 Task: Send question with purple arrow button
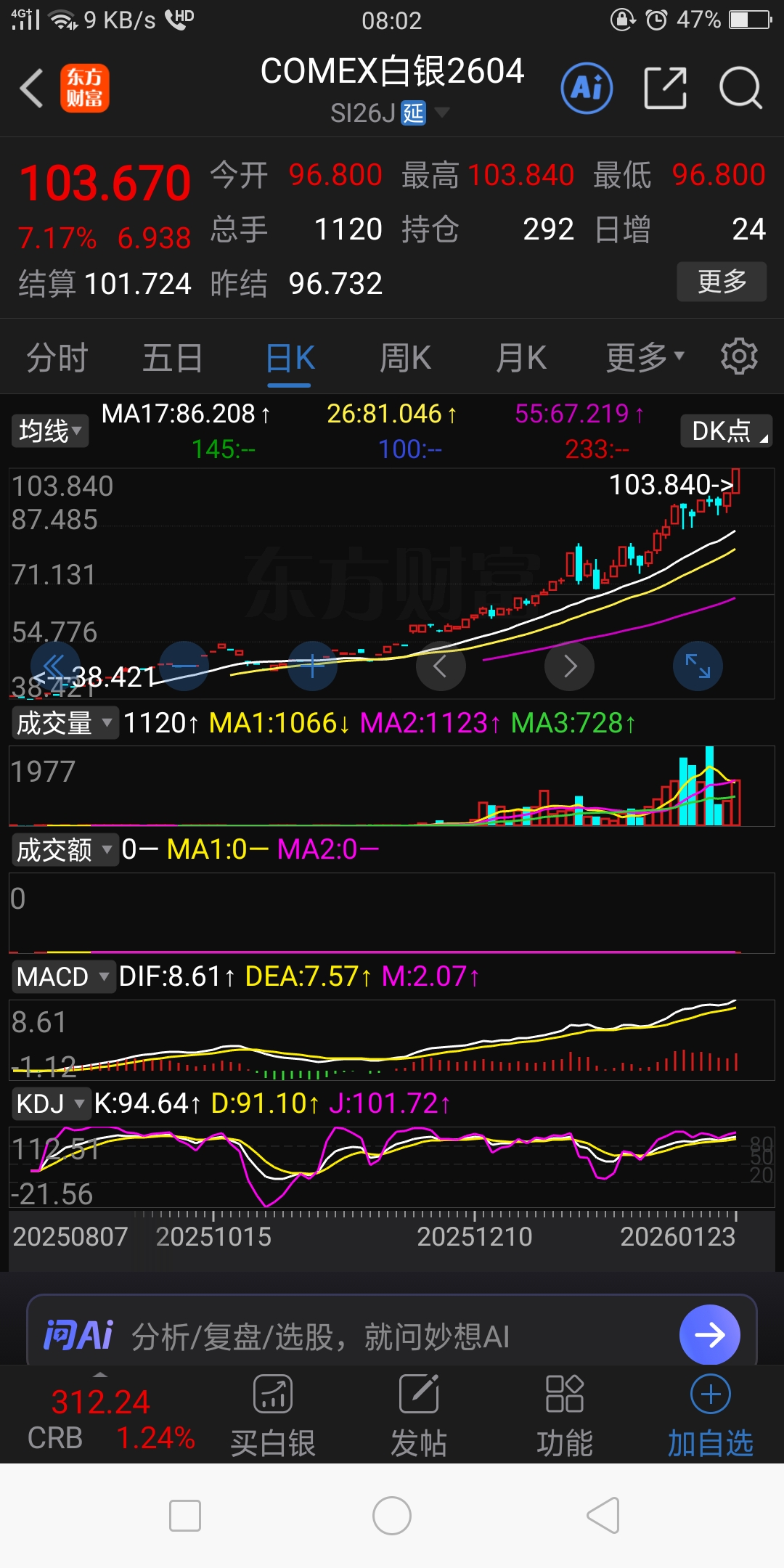point(710,1334)
